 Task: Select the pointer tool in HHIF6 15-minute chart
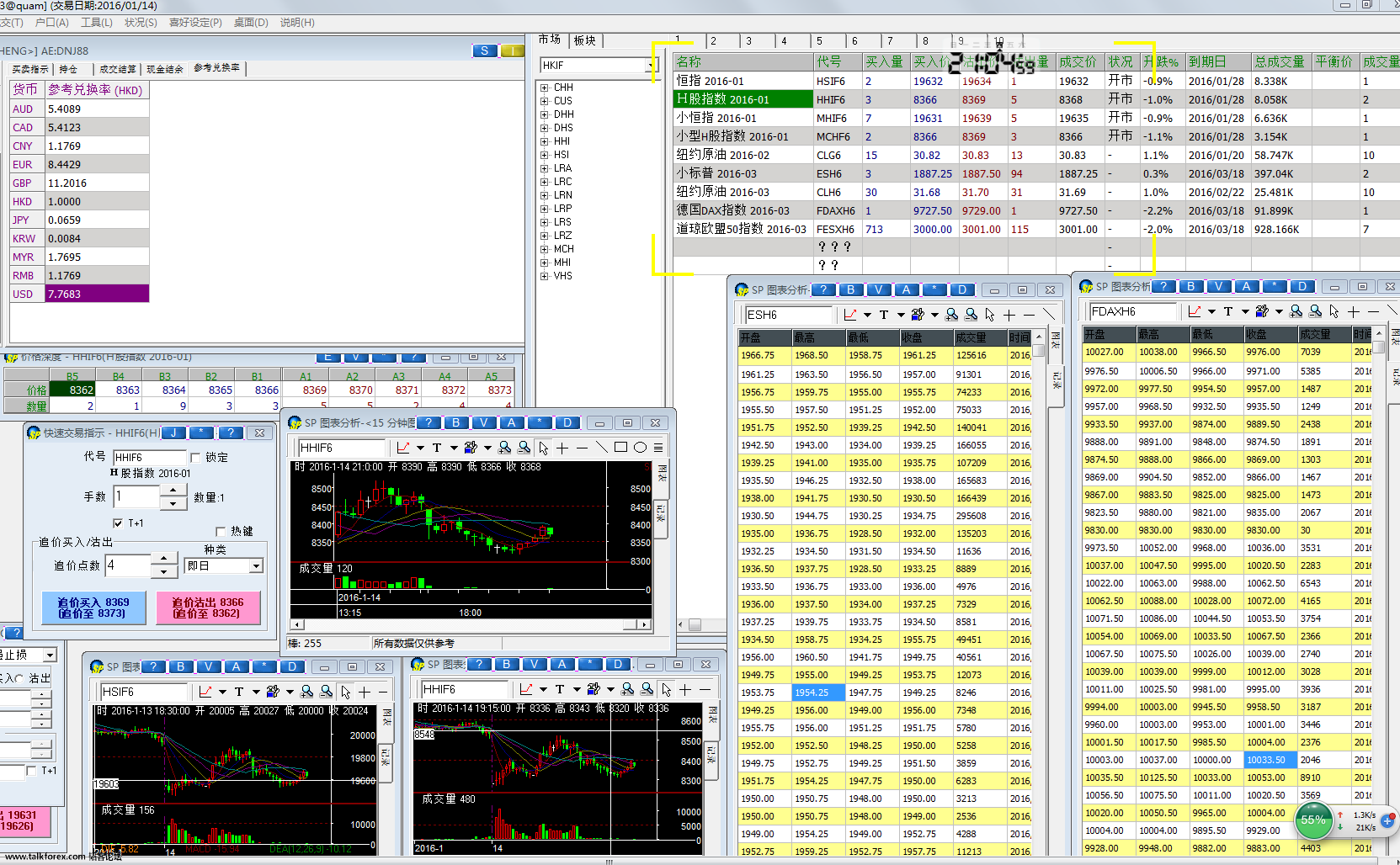pos(544,448)
